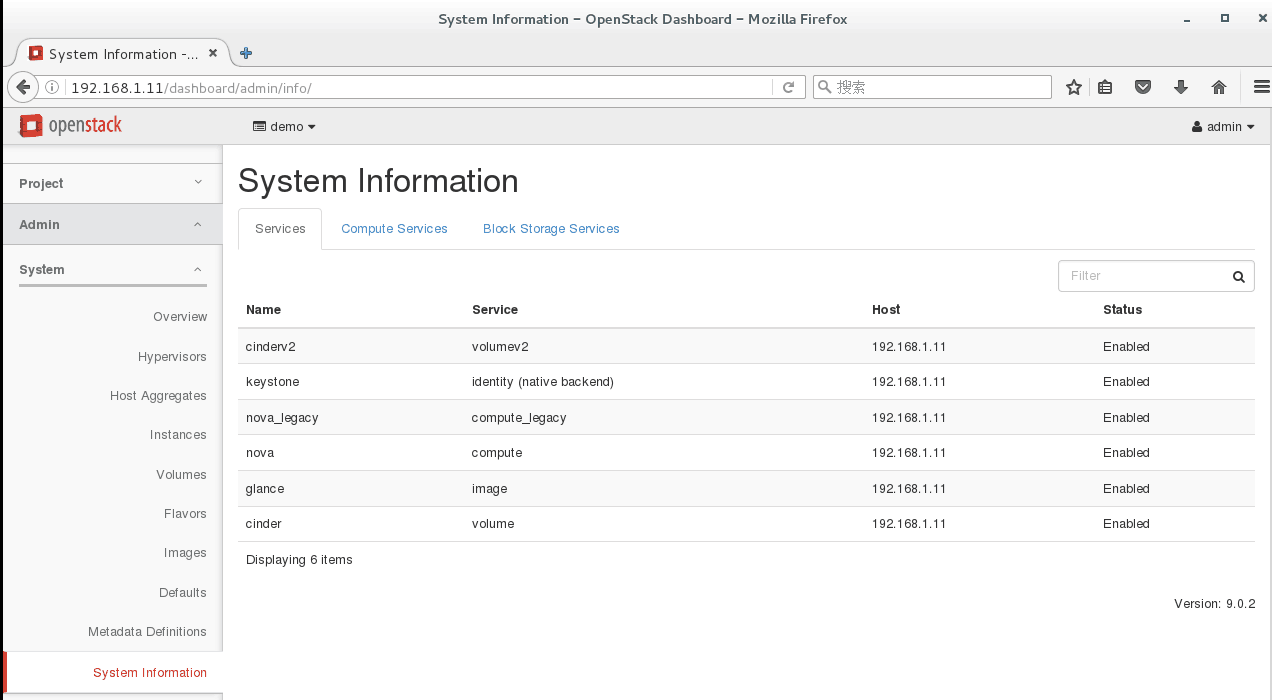1272x700 pixels.
Task: Open a new browser tab
Action: tap(246, 54)
